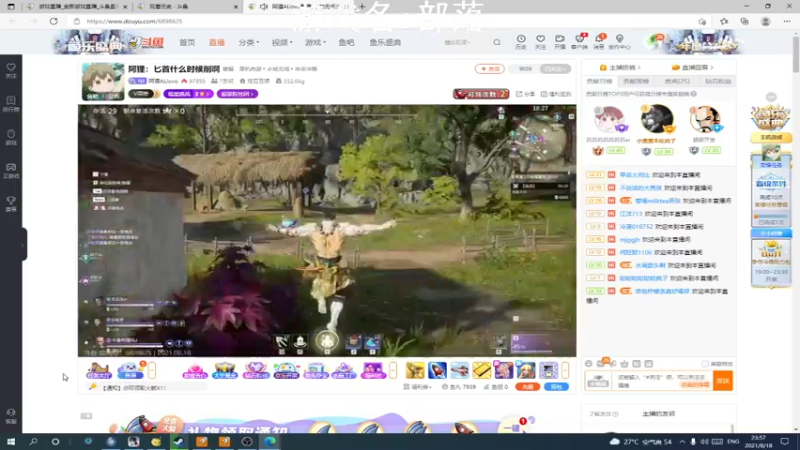Click the 任务大厅 icon below the video
Image resolution: width=800 pixels, height=450 pixels.
click(98, 370)
